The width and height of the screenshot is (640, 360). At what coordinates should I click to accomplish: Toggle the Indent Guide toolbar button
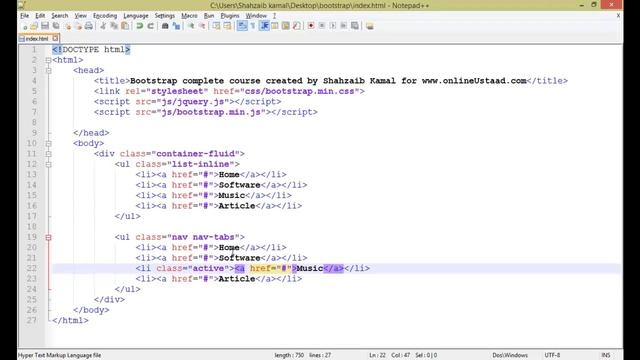coord(264,26)
